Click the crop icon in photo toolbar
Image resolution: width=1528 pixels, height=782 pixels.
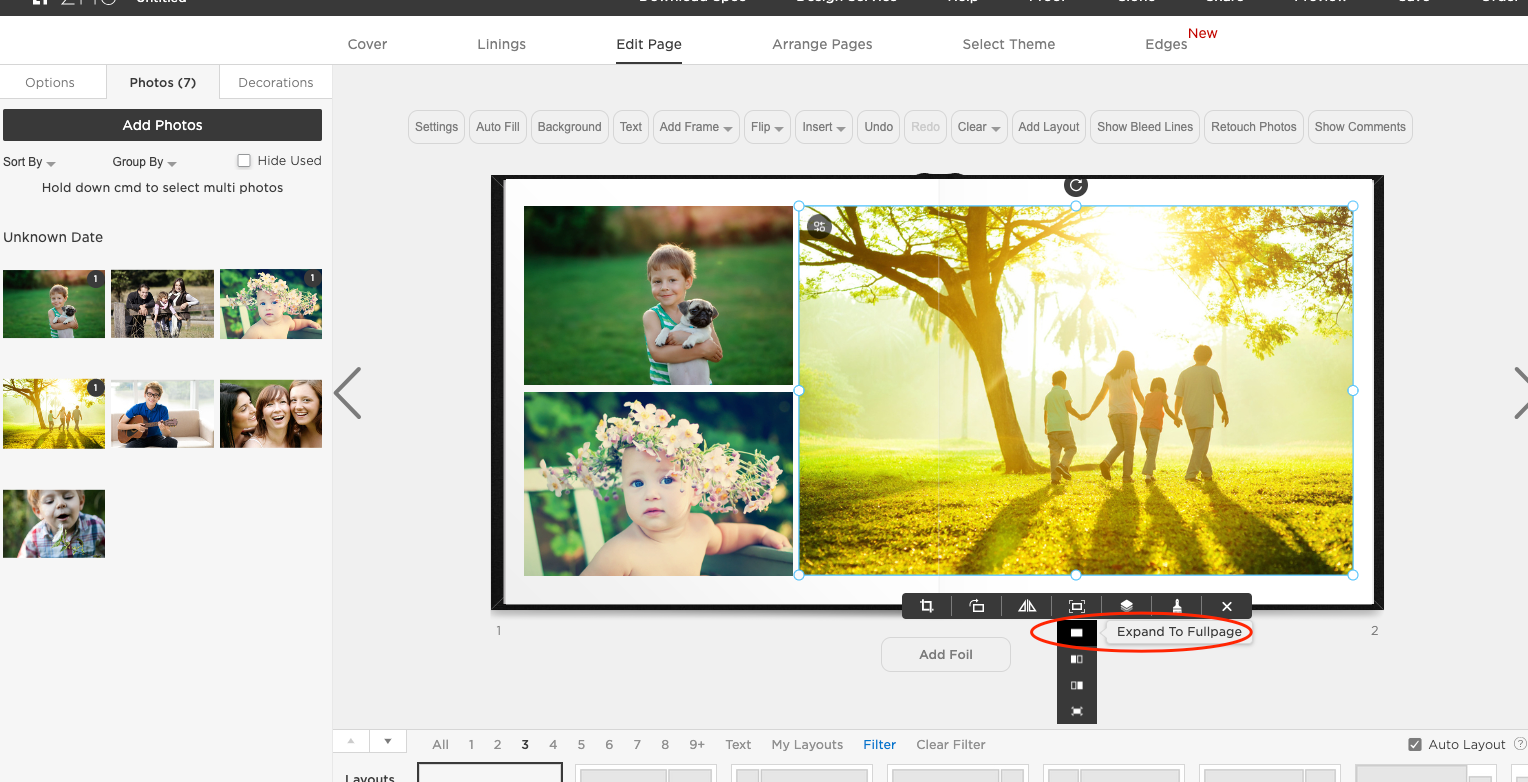[x=927, y=606]
